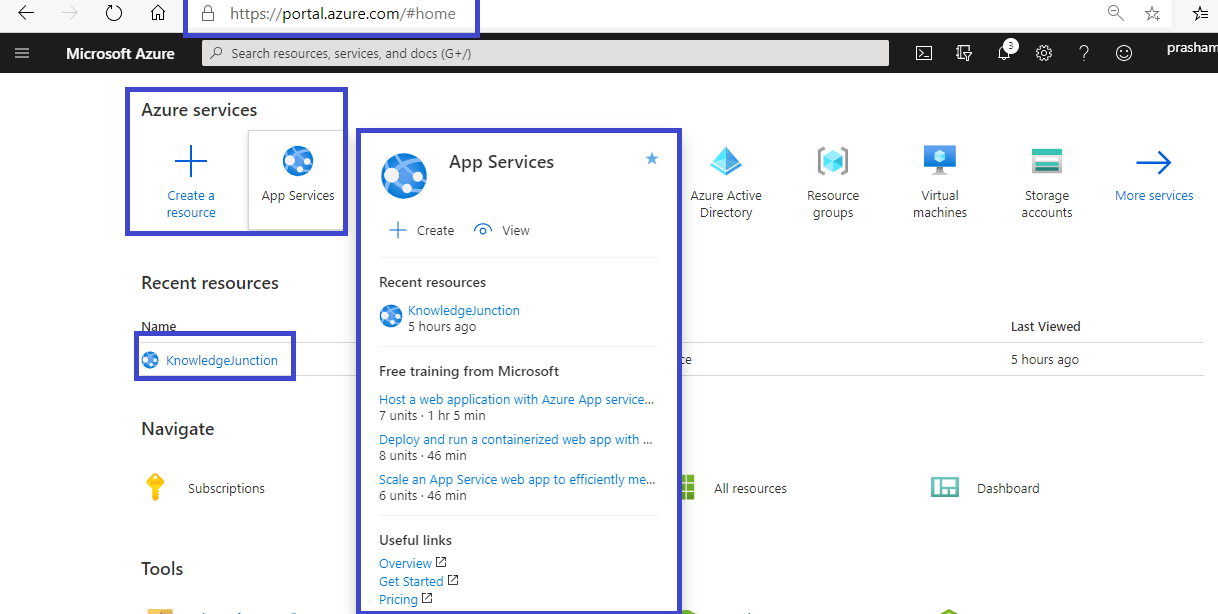Open Azure help via question mark icon
The height and width of the screenshot is (614, 1218).
pos(1083,53)
